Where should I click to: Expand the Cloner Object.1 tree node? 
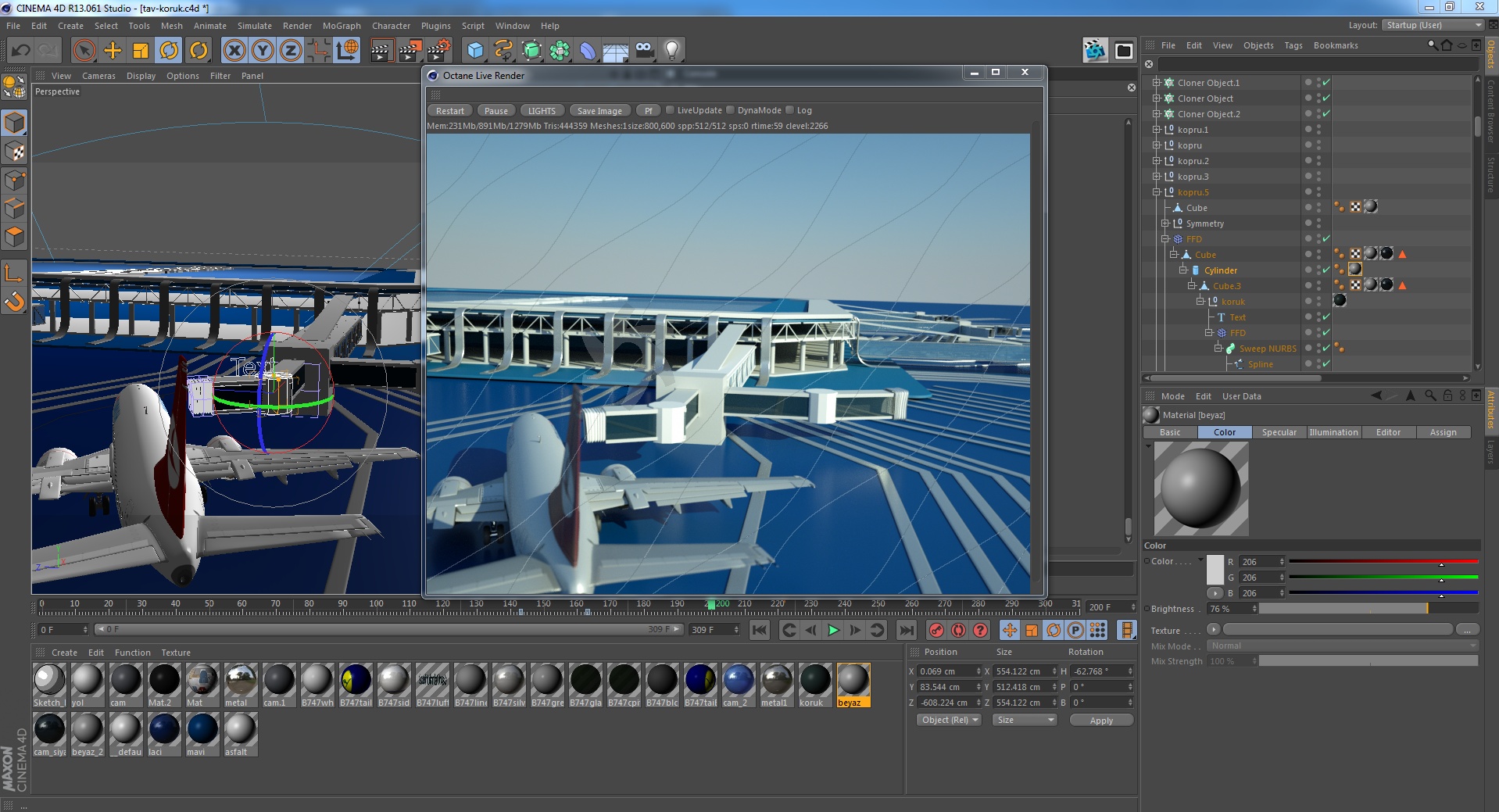[1157, 83]
